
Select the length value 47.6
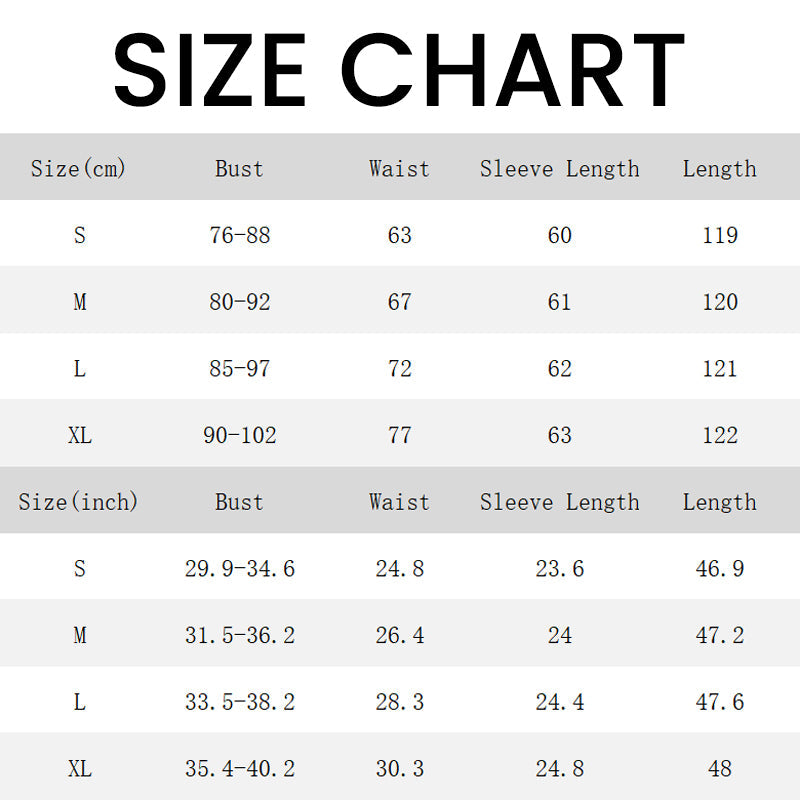point(720,702)
